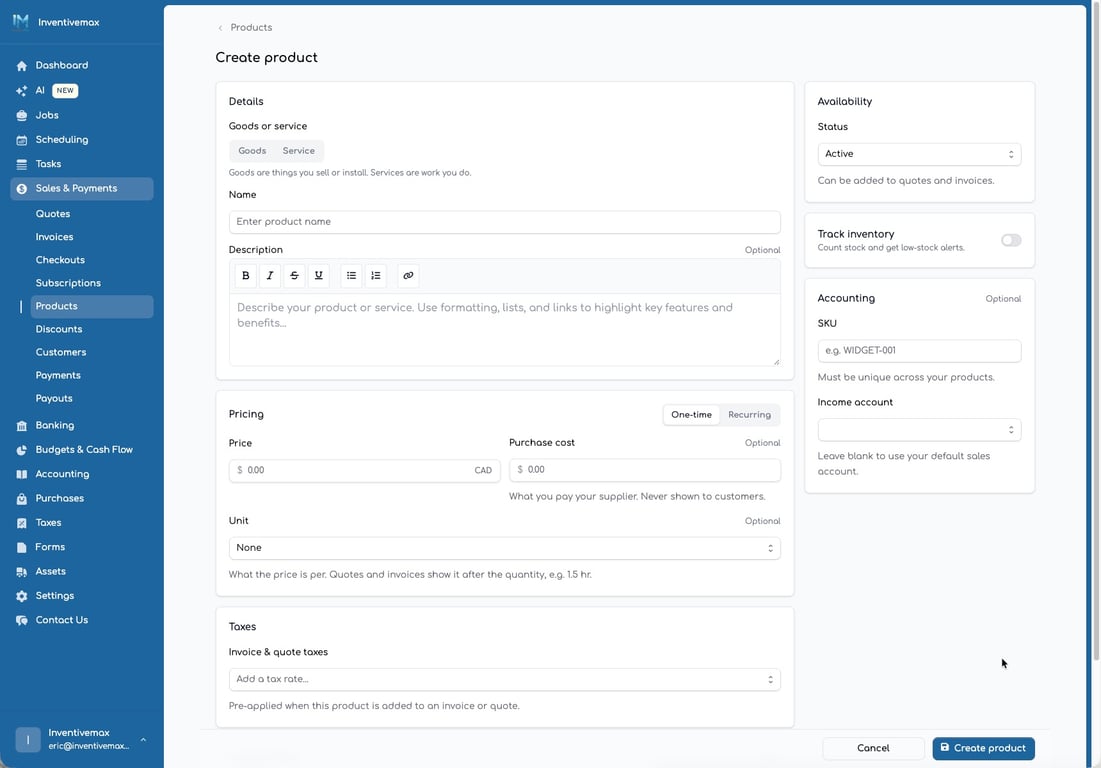Click the page vertical scrollbar

[1096, 330]
